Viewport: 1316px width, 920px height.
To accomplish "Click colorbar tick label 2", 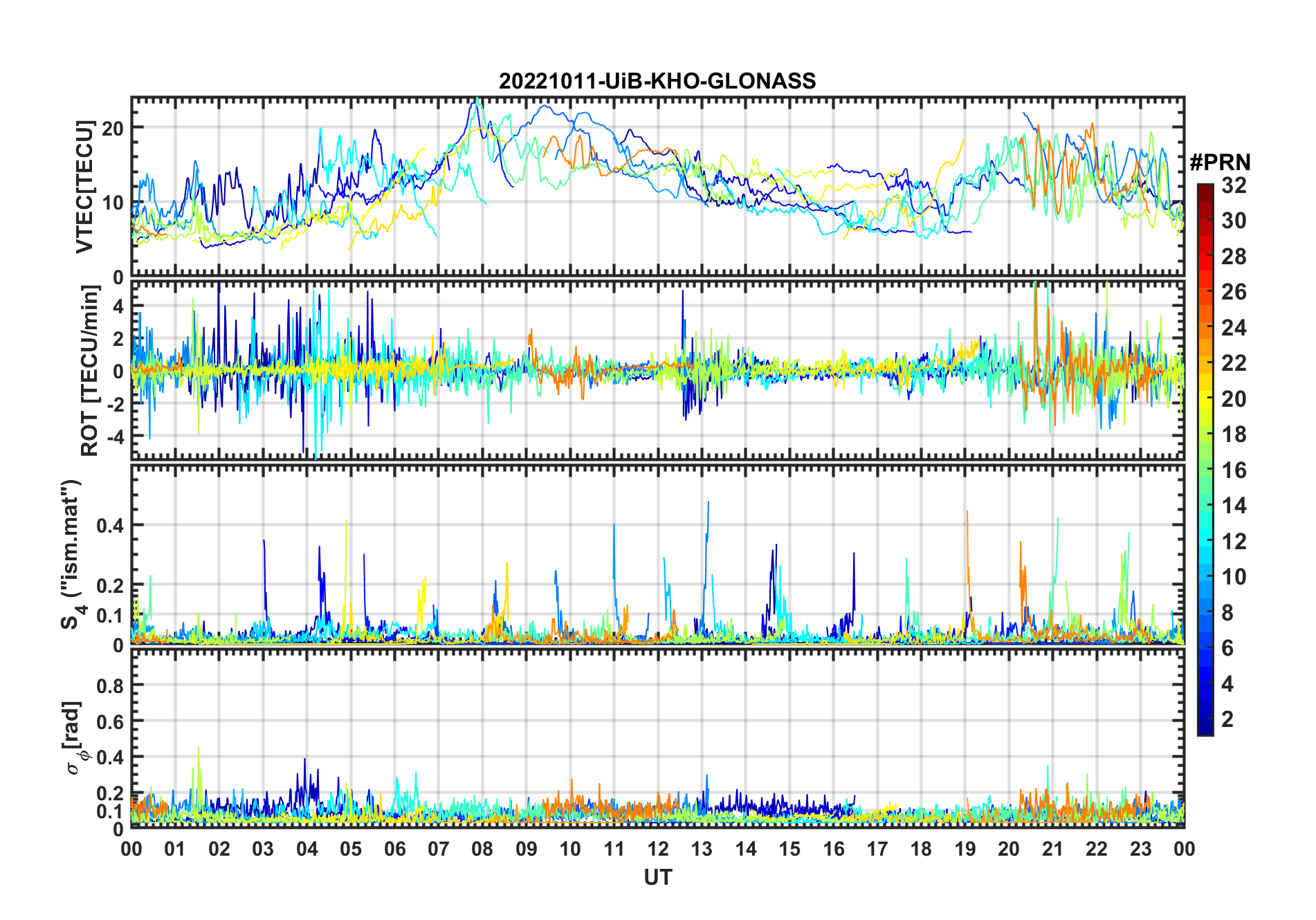I will click(x=1227, y=719).
